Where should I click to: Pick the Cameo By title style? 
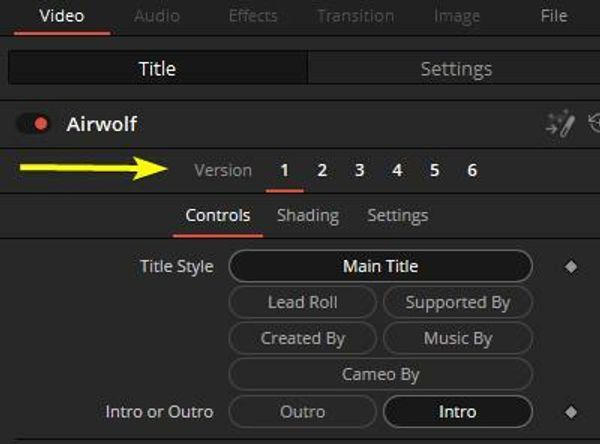pos(381,374)
